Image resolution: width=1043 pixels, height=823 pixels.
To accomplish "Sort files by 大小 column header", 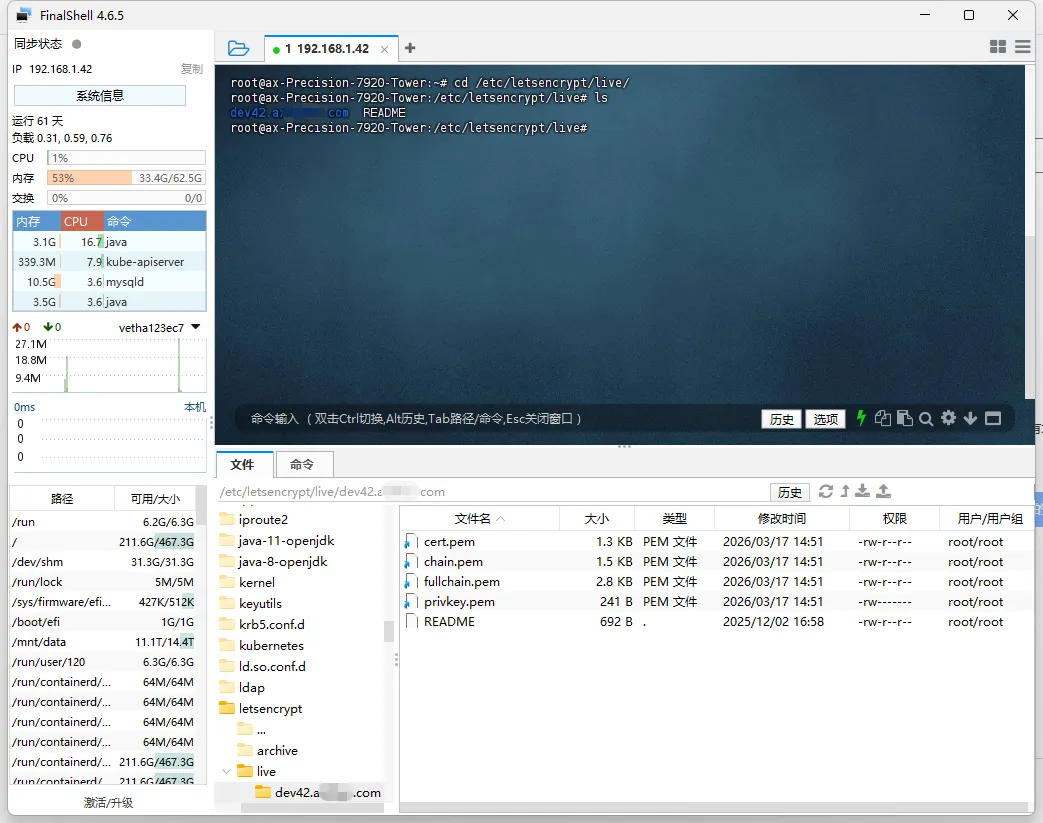I will click(x=597, y=518).
